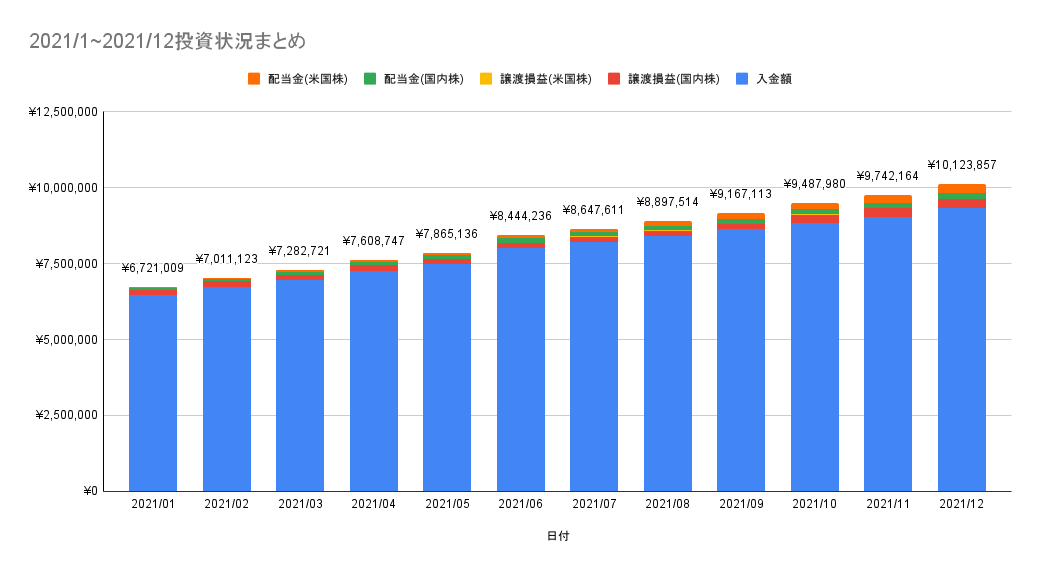Click the green 配当金(国内株) legend swatch
The height and width of the screenshot is (572, 1040).
pyautogui.click(x=370, y=79)
